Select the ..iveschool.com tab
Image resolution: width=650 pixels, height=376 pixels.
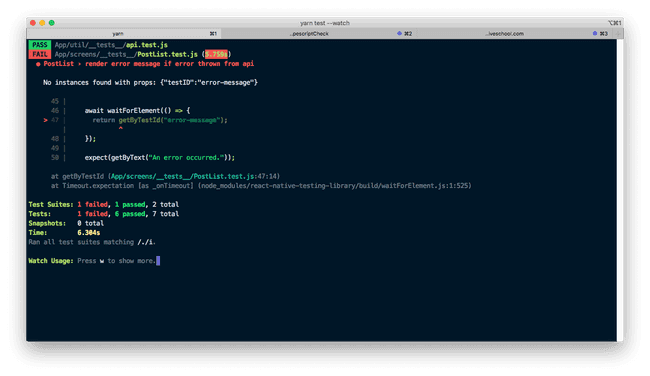pos(514,34)
